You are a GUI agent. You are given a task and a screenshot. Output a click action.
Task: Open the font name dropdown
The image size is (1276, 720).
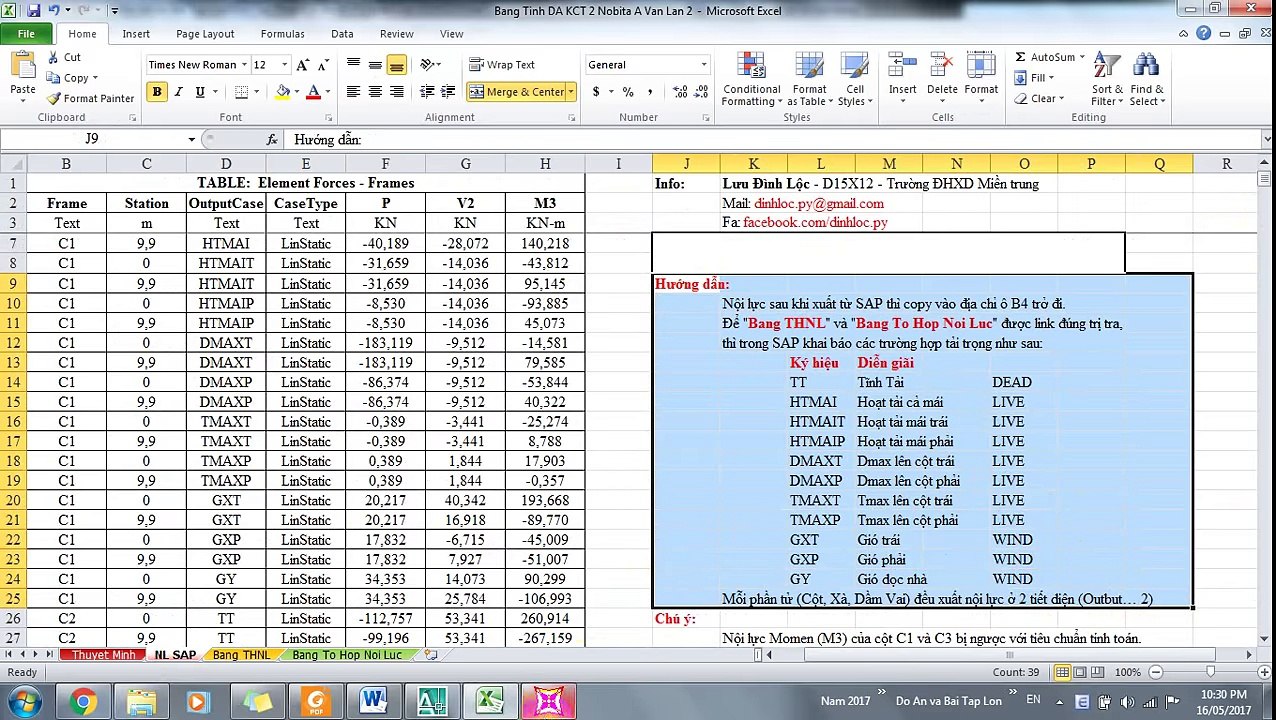(244, 65)
